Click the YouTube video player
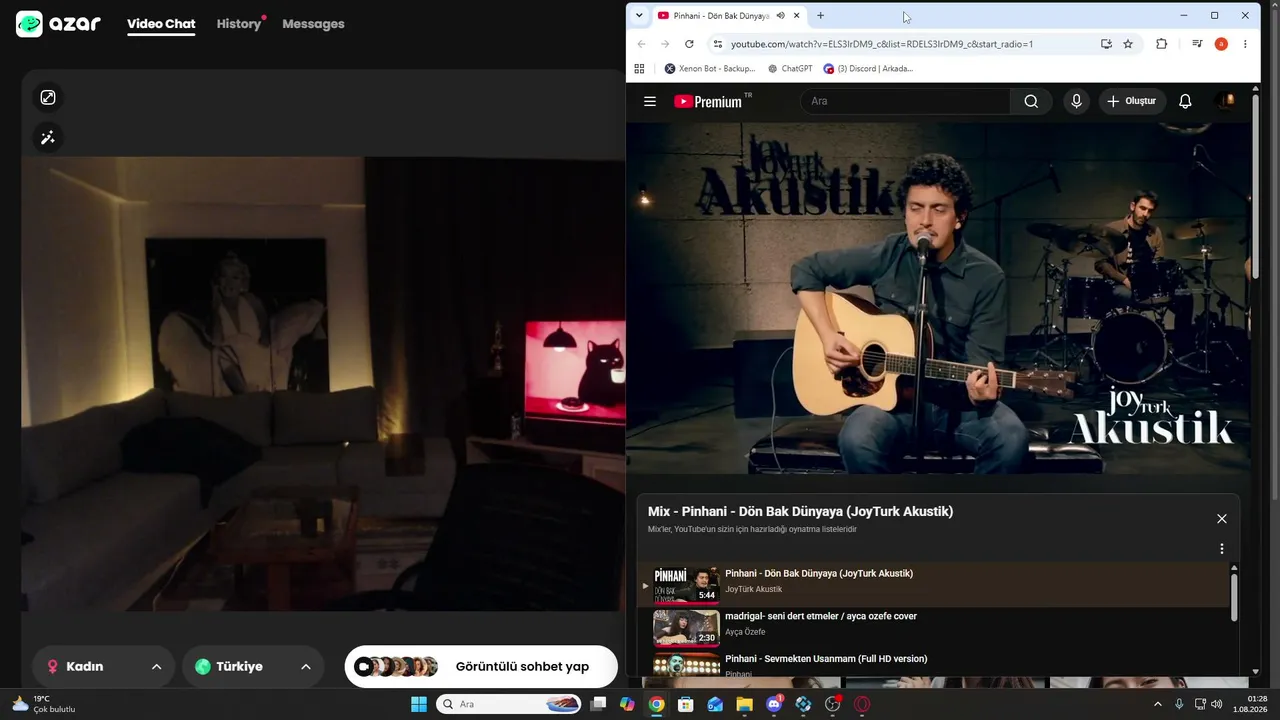 point(938,298)
